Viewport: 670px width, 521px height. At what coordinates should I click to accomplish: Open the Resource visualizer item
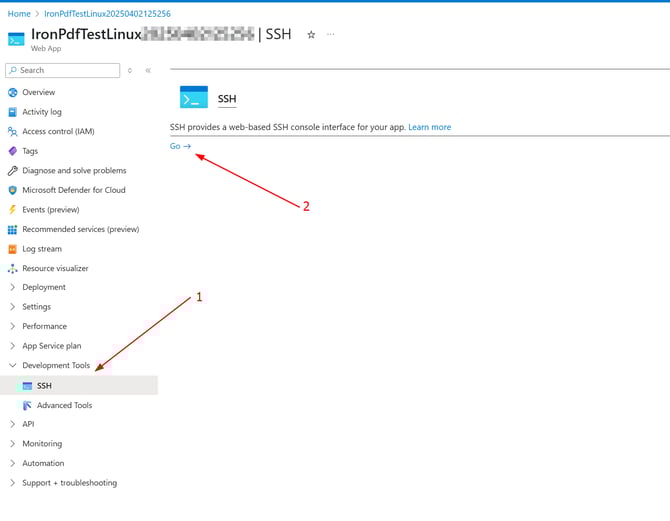55,268
